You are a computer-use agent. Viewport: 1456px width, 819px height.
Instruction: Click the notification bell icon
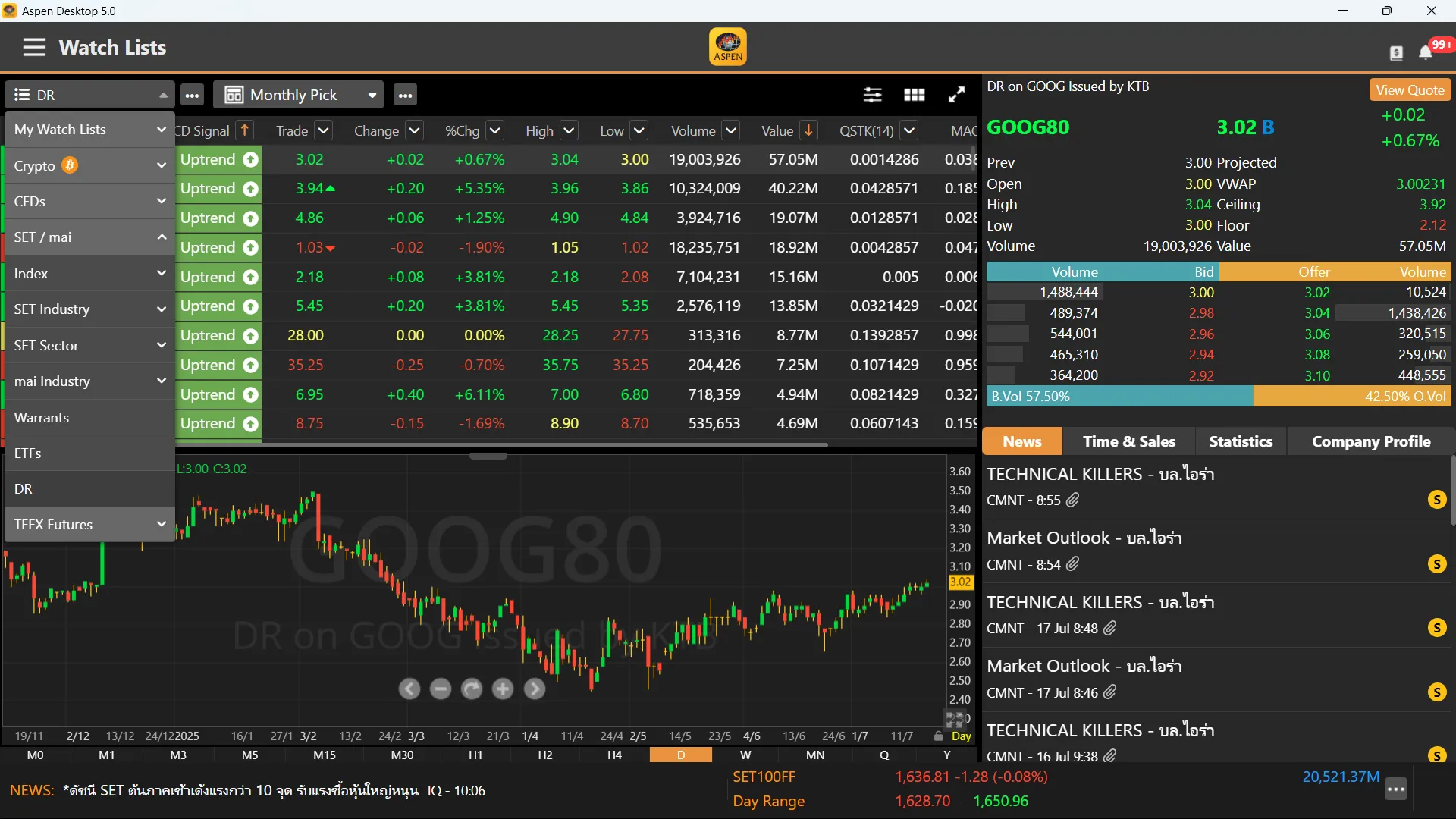pyautogui.click(x=1426, y=52)
